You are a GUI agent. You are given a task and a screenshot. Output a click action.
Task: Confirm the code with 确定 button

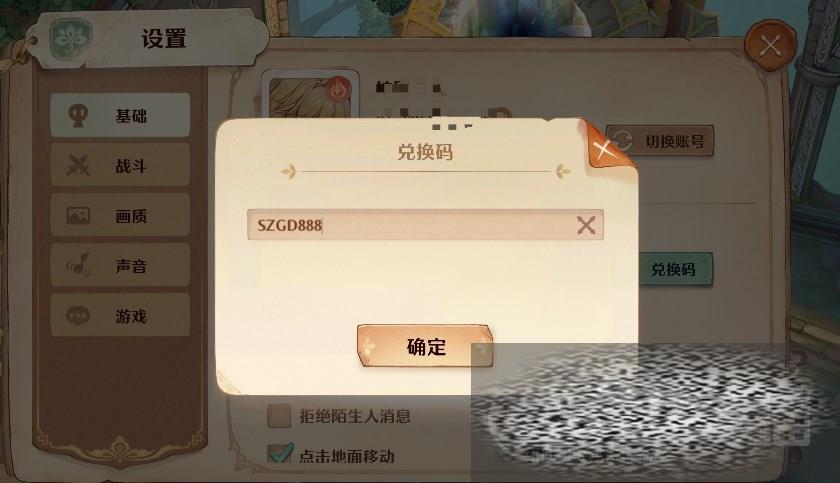pyautogui.click(x=425, y=346)
